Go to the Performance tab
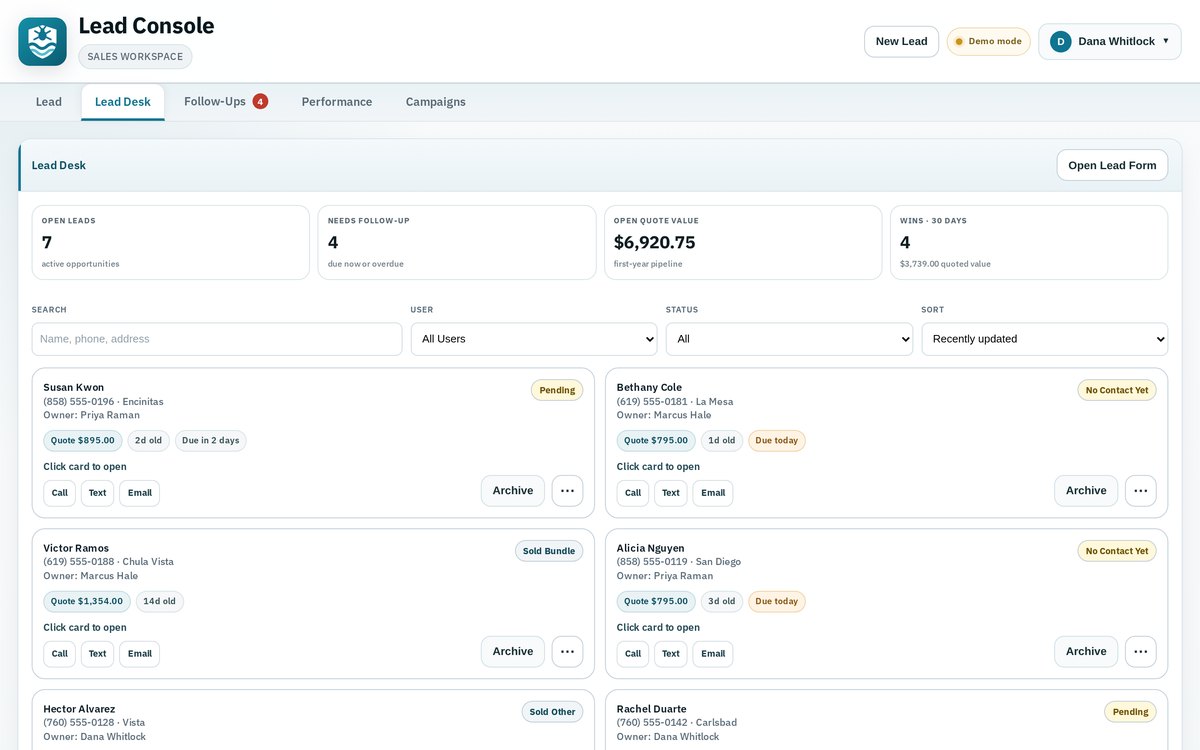 coord(337,102)
